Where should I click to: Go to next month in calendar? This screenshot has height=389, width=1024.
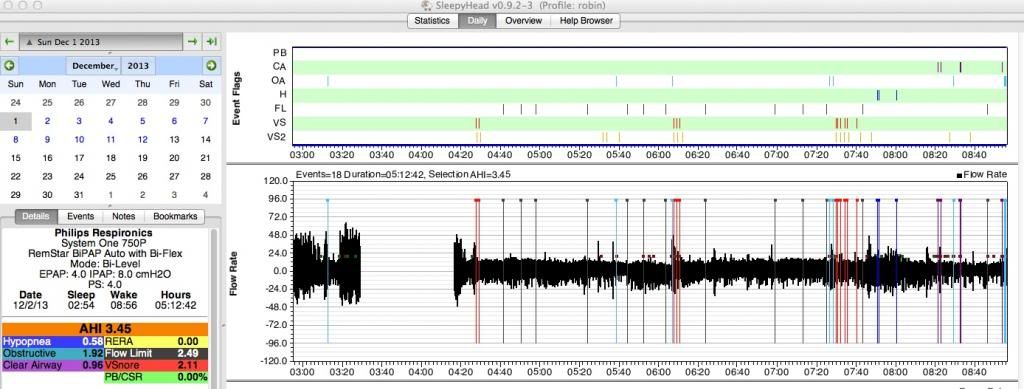pyautogui.click(x=210, y=66)
